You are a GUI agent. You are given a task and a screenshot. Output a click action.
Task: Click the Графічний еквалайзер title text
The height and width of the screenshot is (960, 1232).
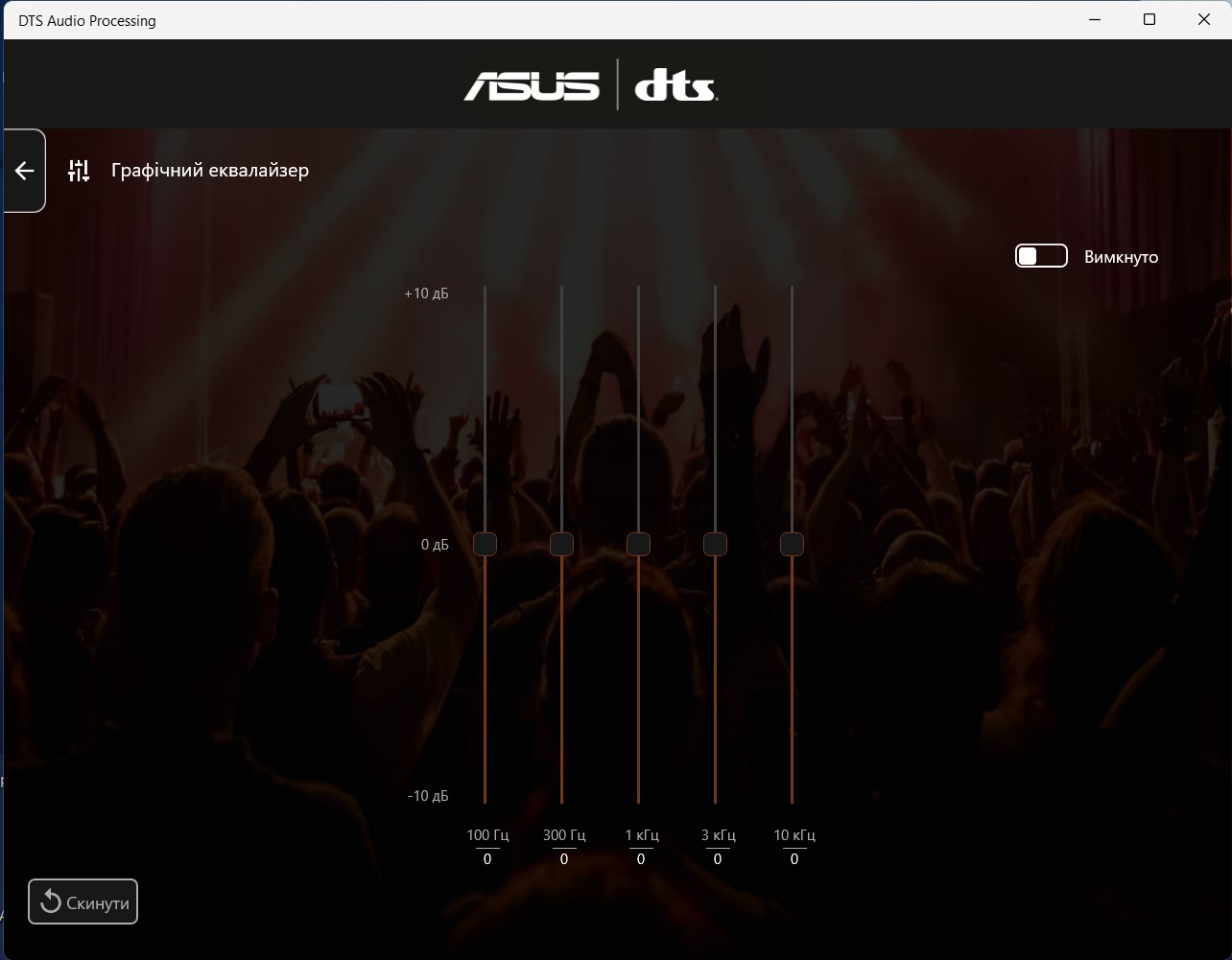(210, 171)
